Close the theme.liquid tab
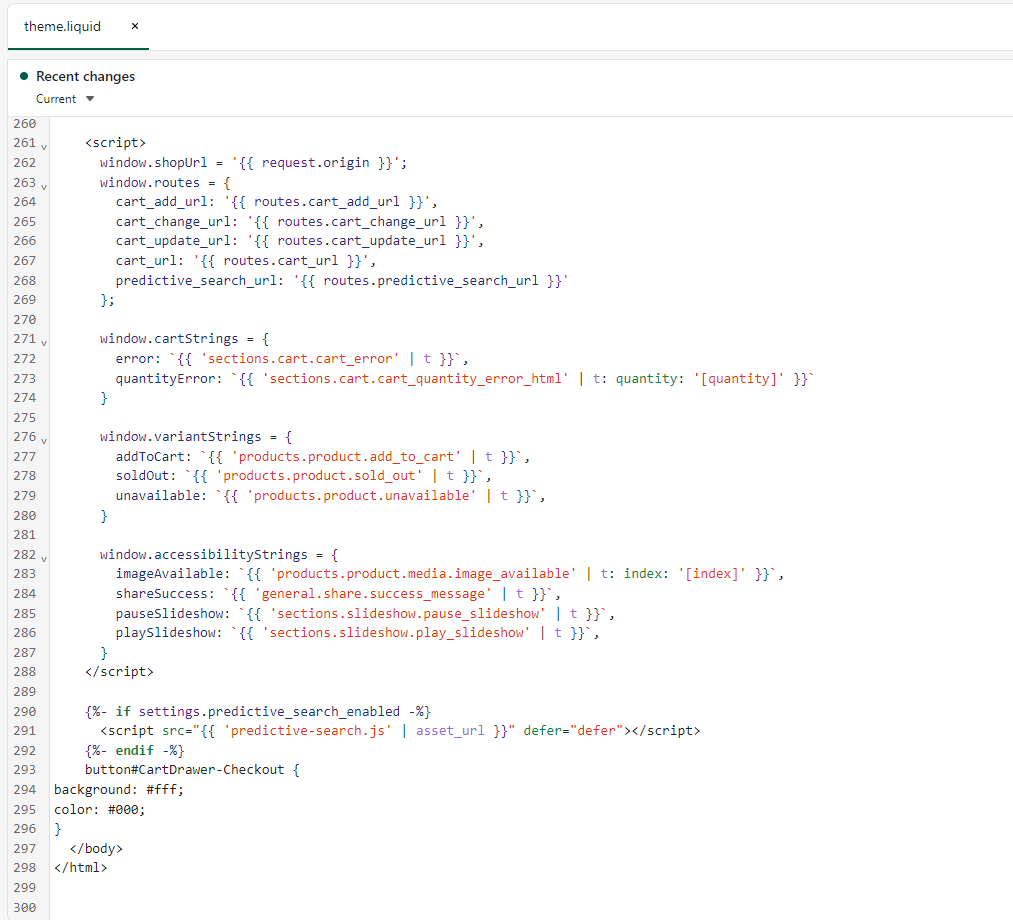The image size is (1013, 920). point(135,26)
